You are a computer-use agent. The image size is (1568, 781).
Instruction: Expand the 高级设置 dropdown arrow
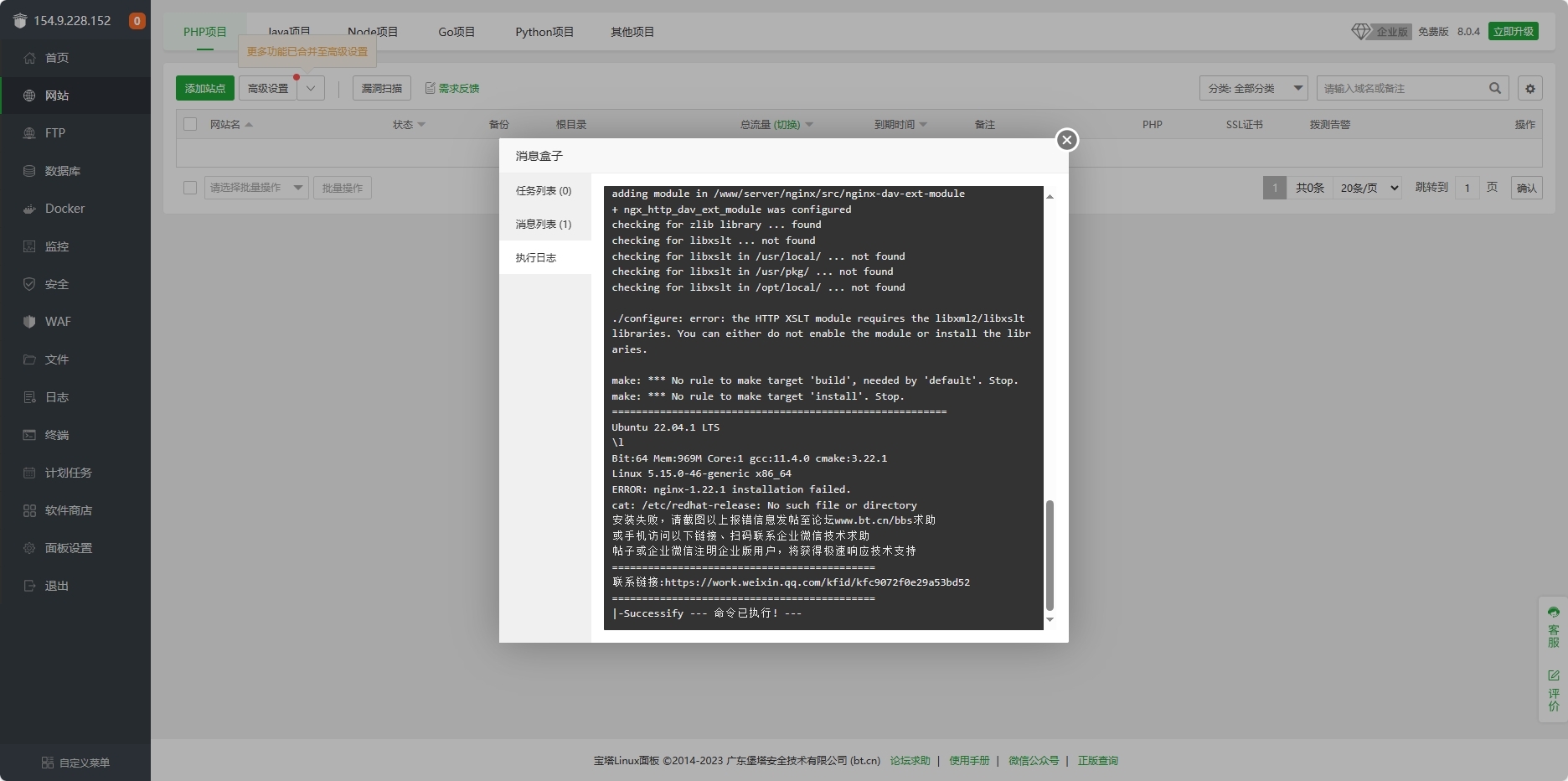click(311, 88)
